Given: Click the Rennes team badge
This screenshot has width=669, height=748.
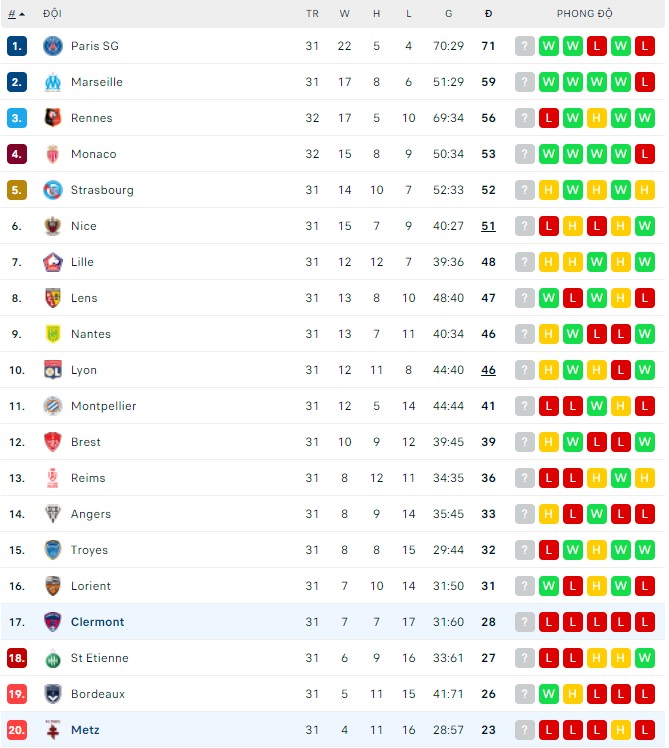Looking at the screenshot, I should click(x=53, y=118).
